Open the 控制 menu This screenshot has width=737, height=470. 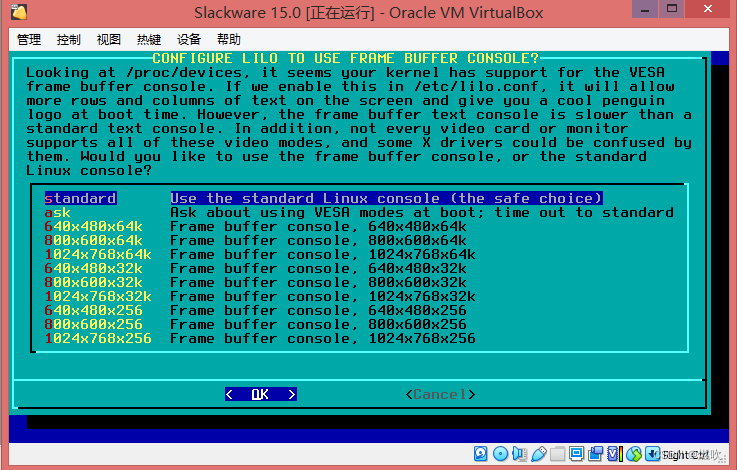[x=69, y=39]
